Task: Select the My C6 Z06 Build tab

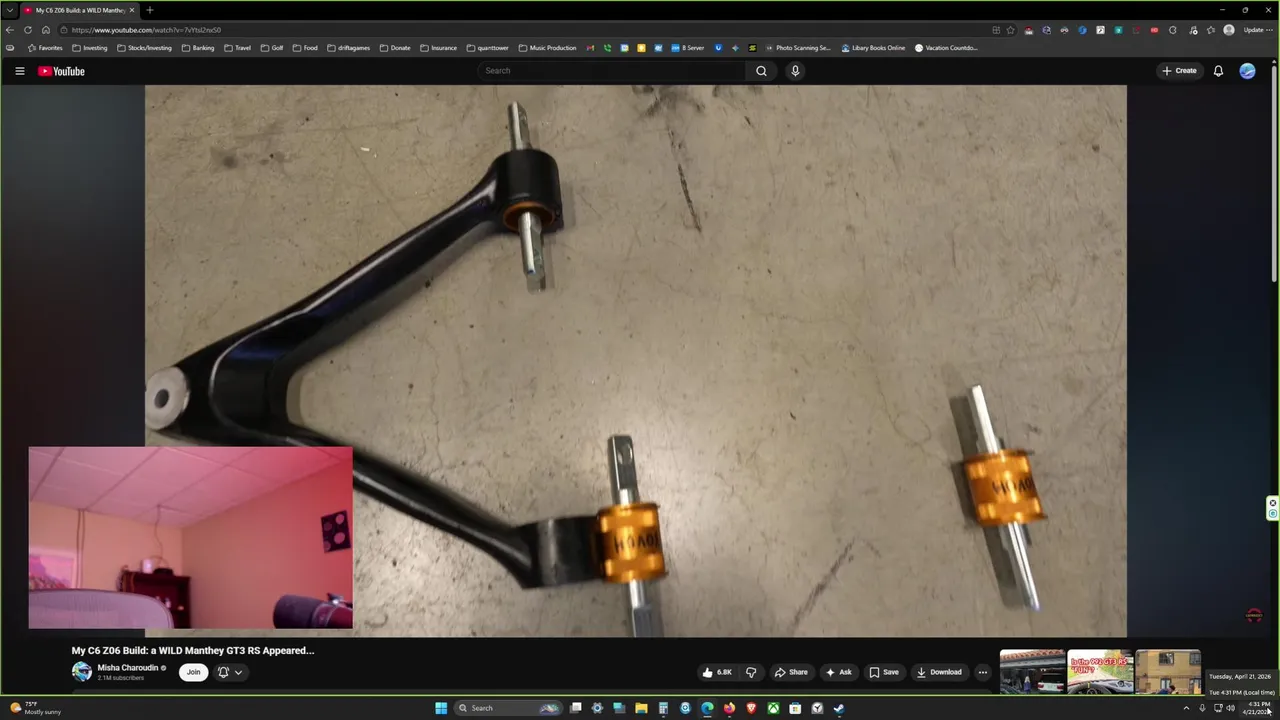Action: (78, 10)
